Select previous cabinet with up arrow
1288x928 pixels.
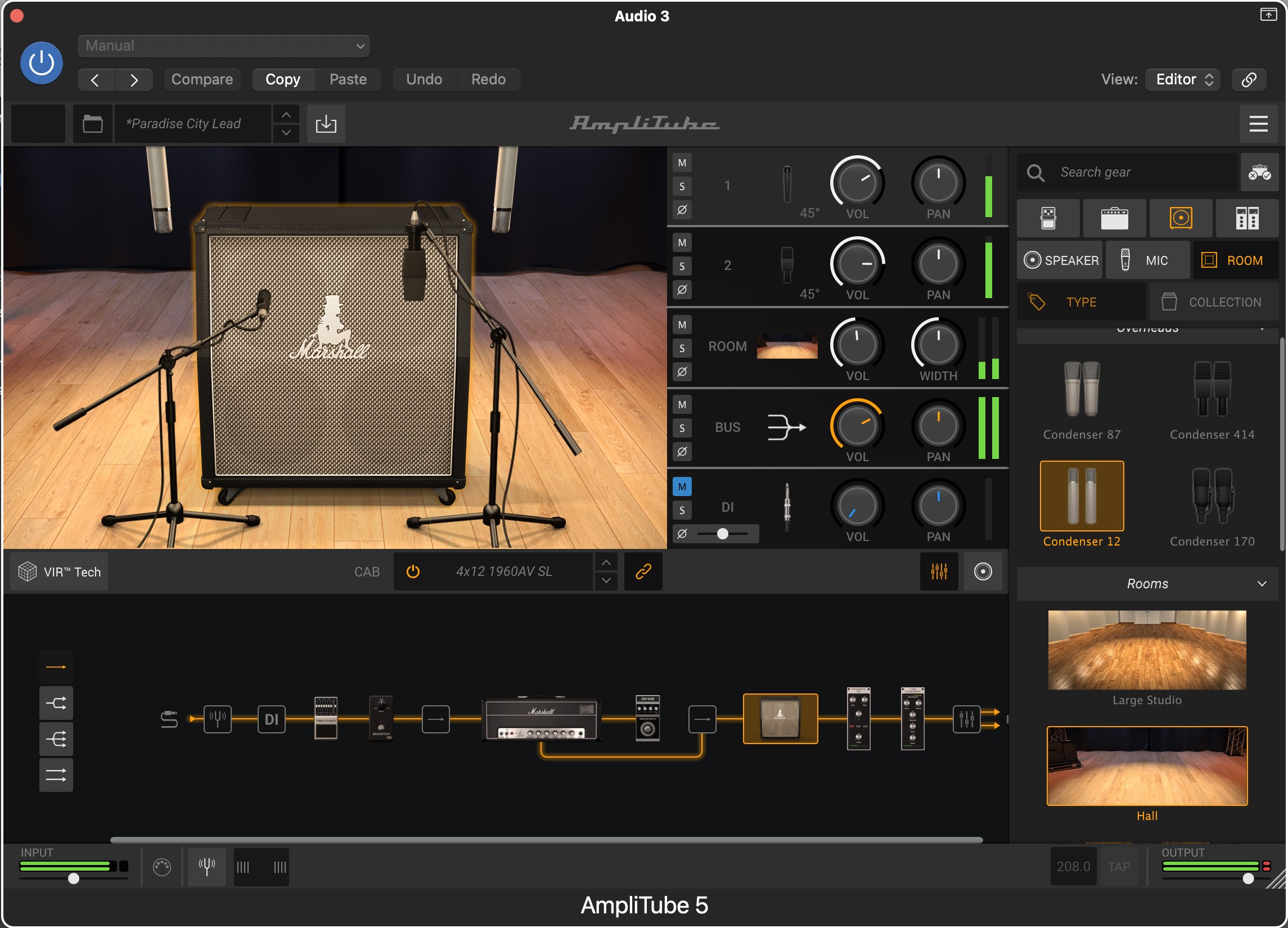606,562
